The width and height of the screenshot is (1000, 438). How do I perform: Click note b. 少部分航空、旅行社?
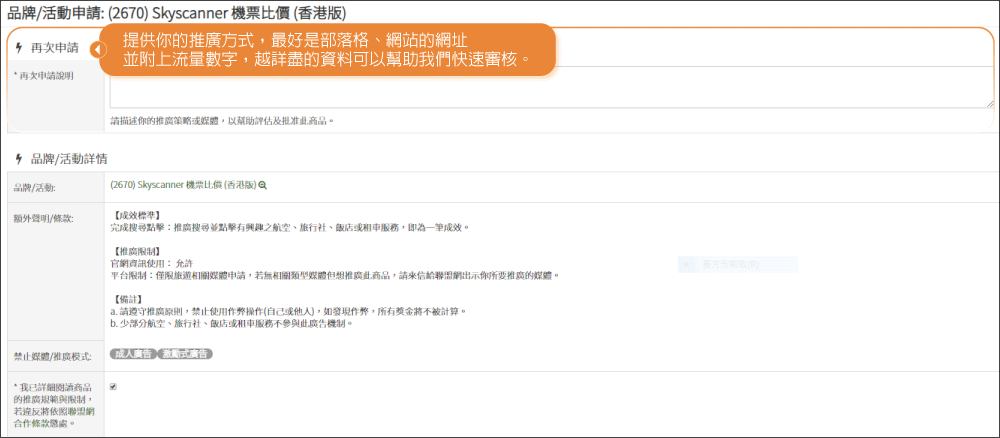[x=232, y=323]
